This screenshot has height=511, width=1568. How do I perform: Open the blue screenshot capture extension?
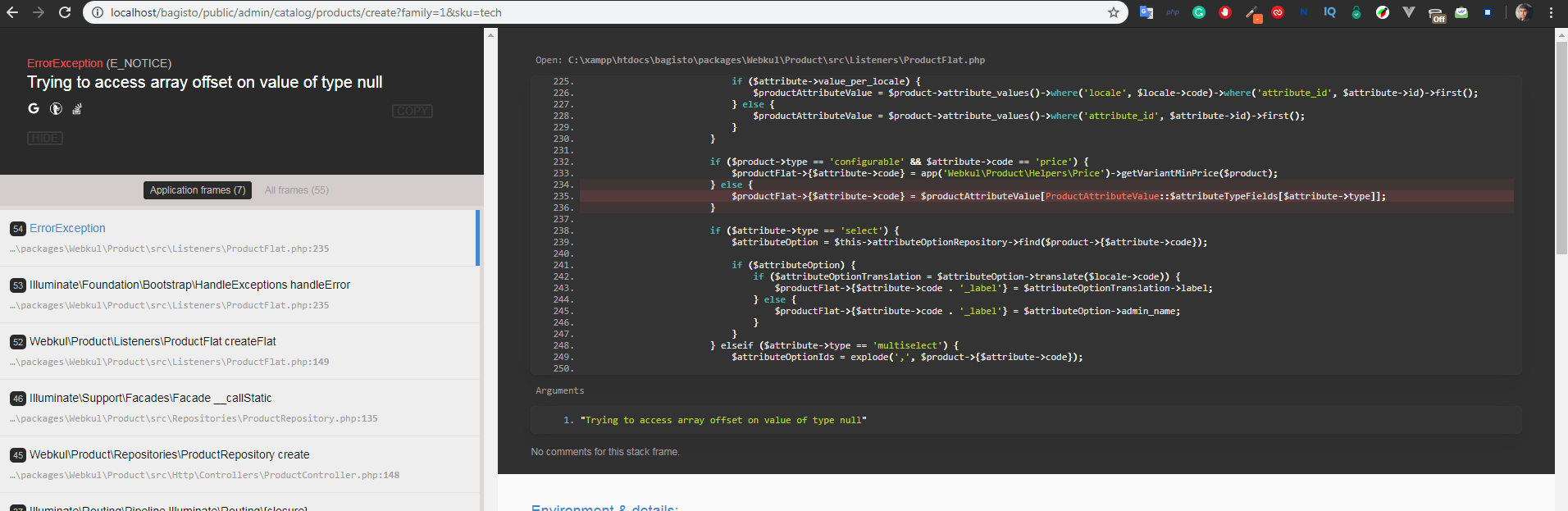tap(1488, 12)
